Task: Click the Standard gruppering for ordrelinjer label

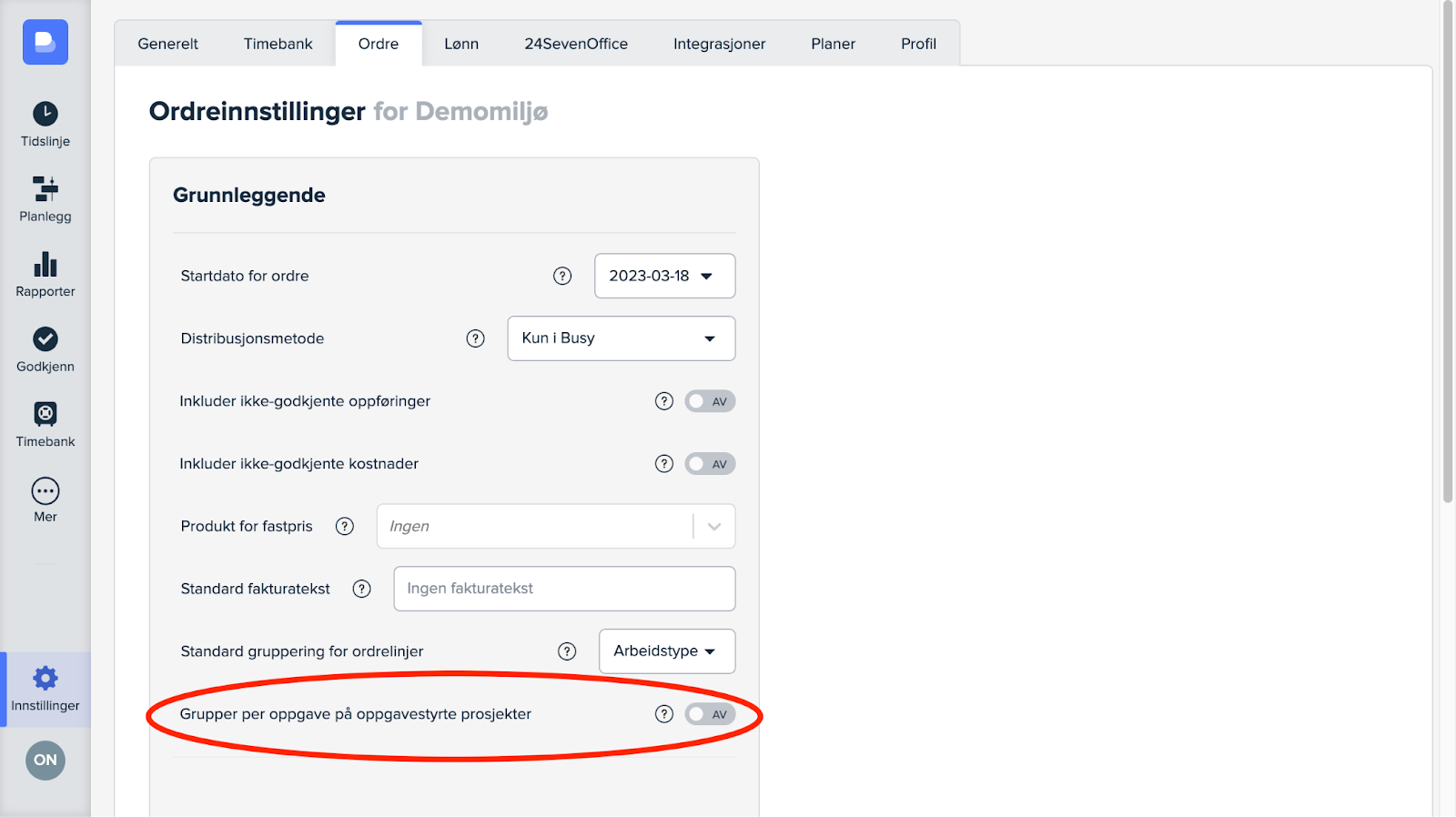Action: [x=302, y=651]
